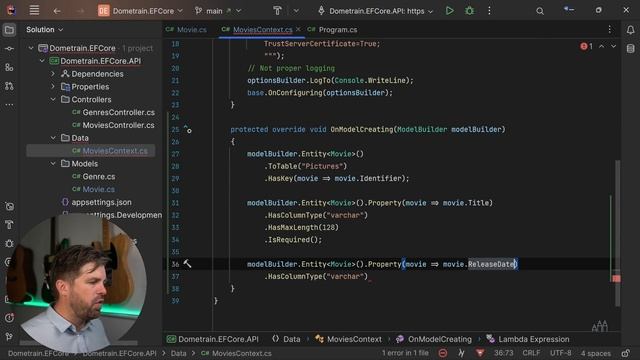This screenshot has height=360, width=640.
Task: Change the 4 spaces indent setting
Action: tap(596, 353)
